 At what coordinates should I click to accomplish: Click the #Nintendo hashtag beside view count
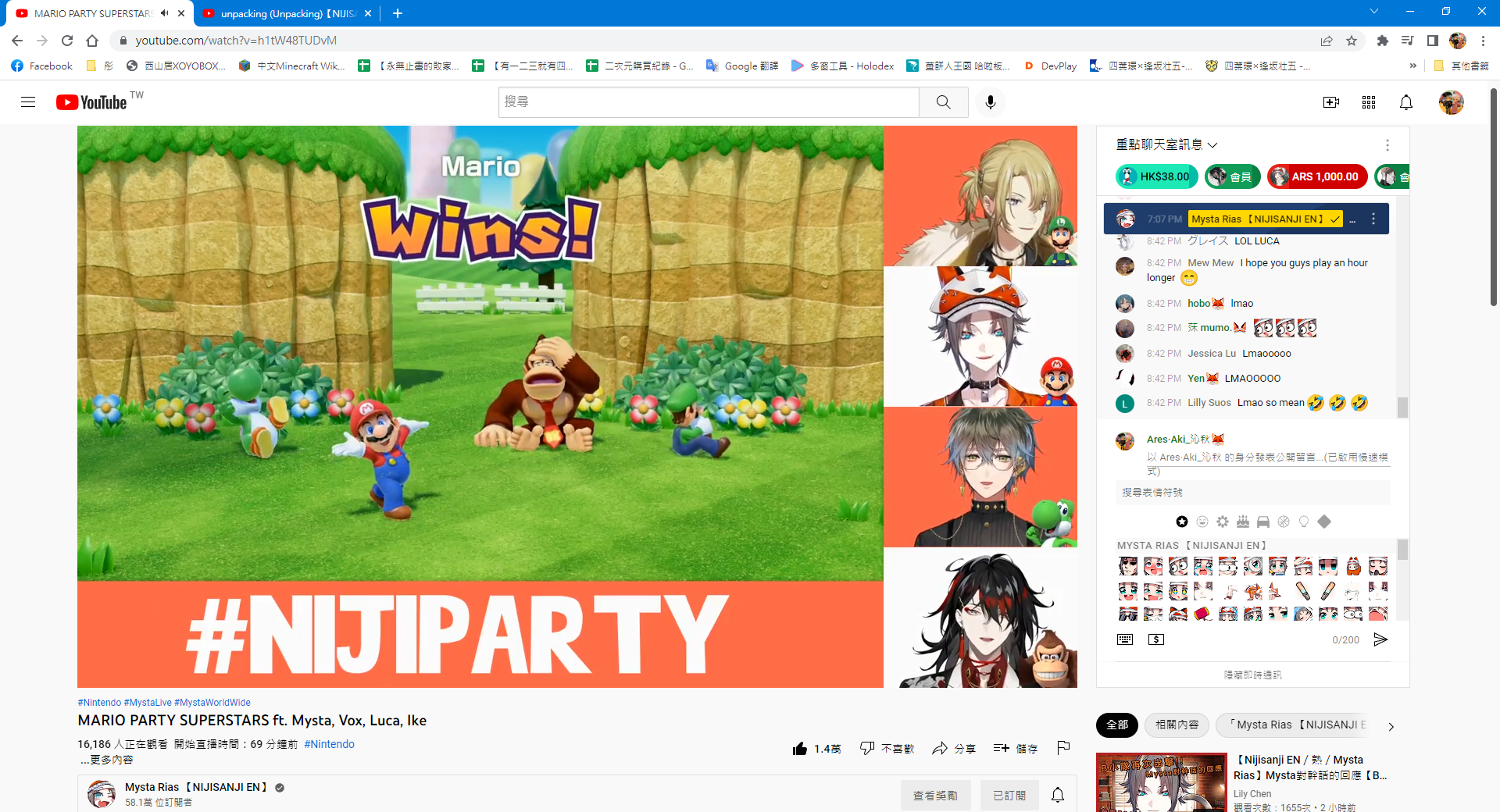click(329, 744)
